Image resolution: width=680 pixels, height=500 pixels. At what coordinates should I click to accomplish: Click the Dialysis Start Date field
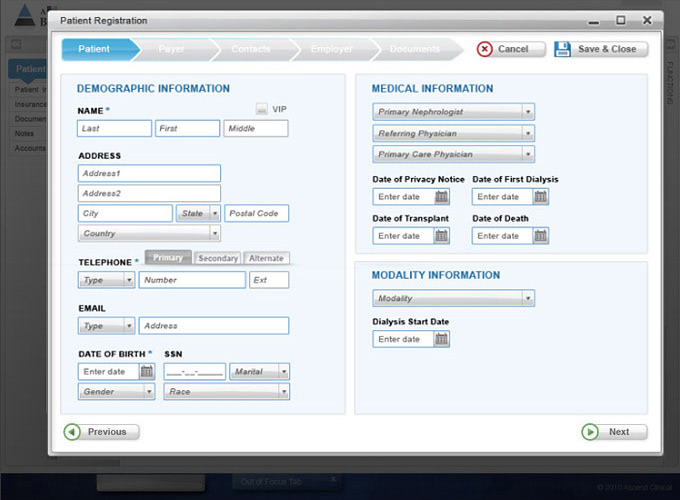click(x=403, y=339)
